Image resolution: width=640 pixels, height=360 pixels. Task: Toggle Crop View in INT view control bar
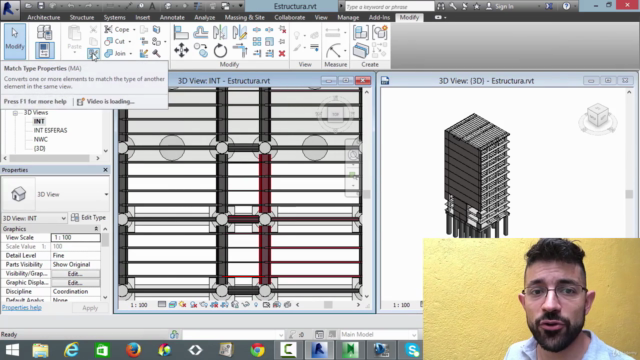tap(214, 304)
